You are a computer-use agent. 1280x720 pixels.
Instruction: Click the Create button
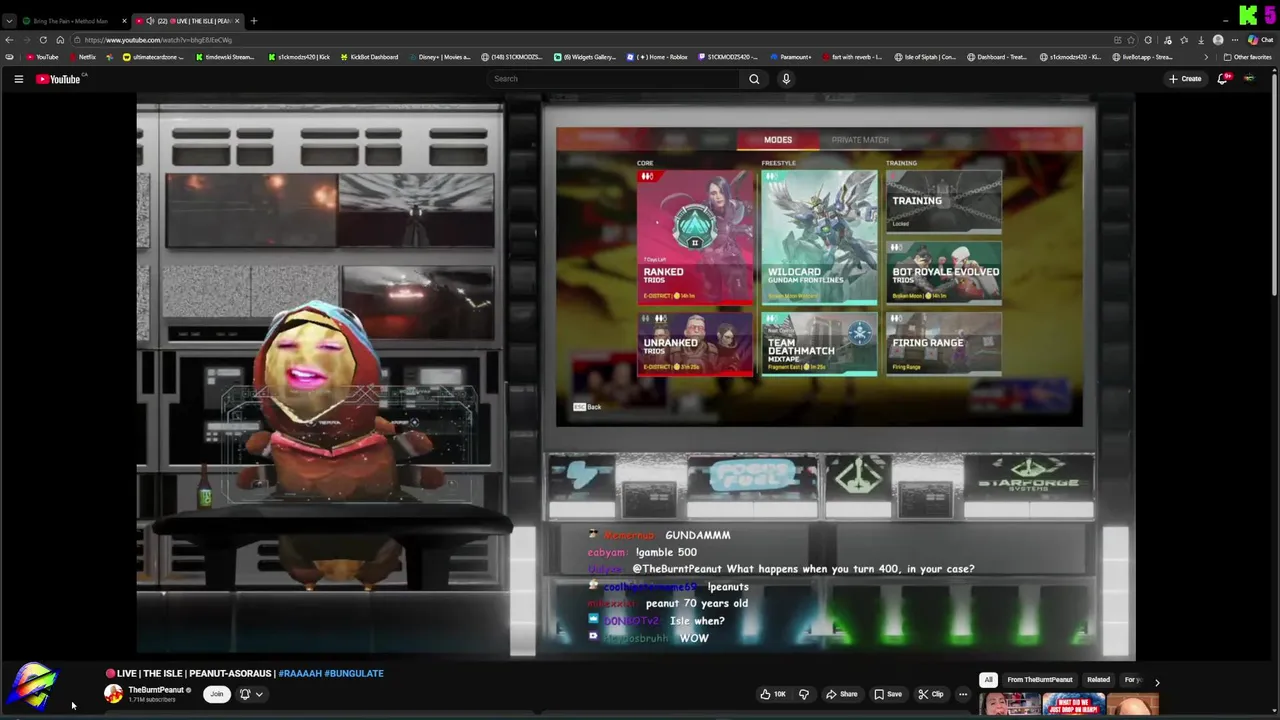tap(1185, 79)
